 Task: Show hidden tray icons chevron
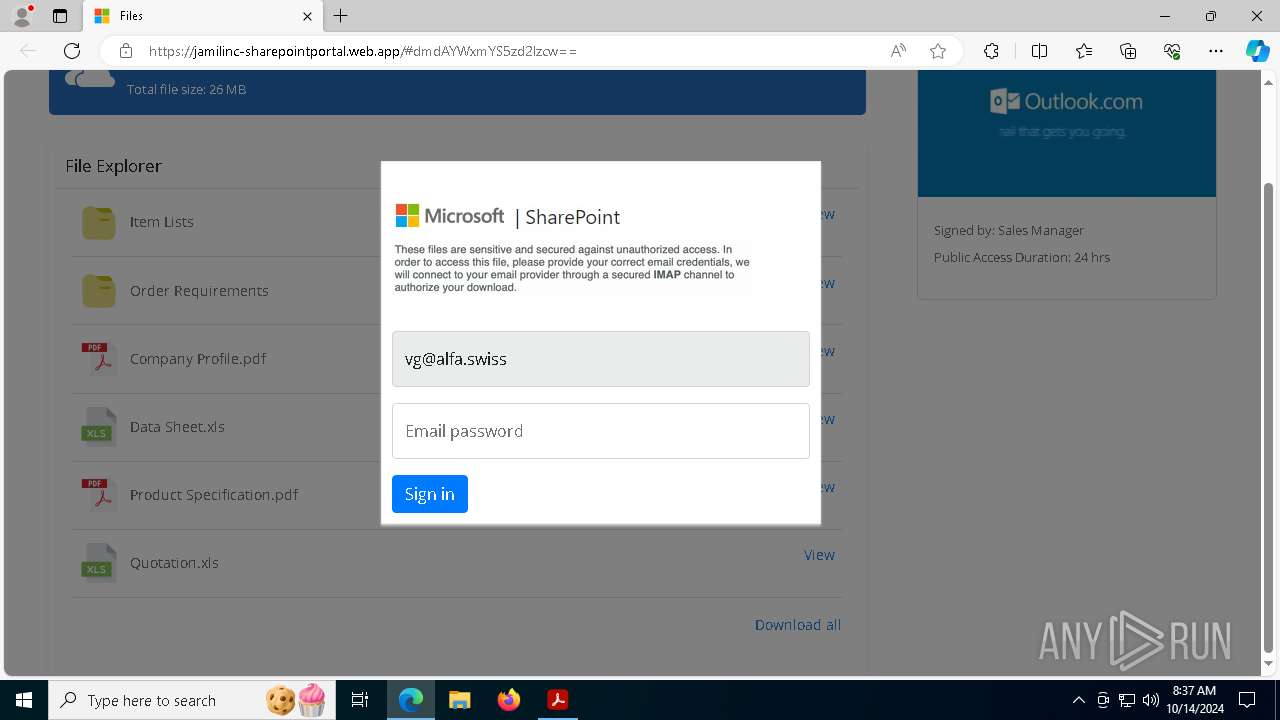click(x=1078, y=700)
